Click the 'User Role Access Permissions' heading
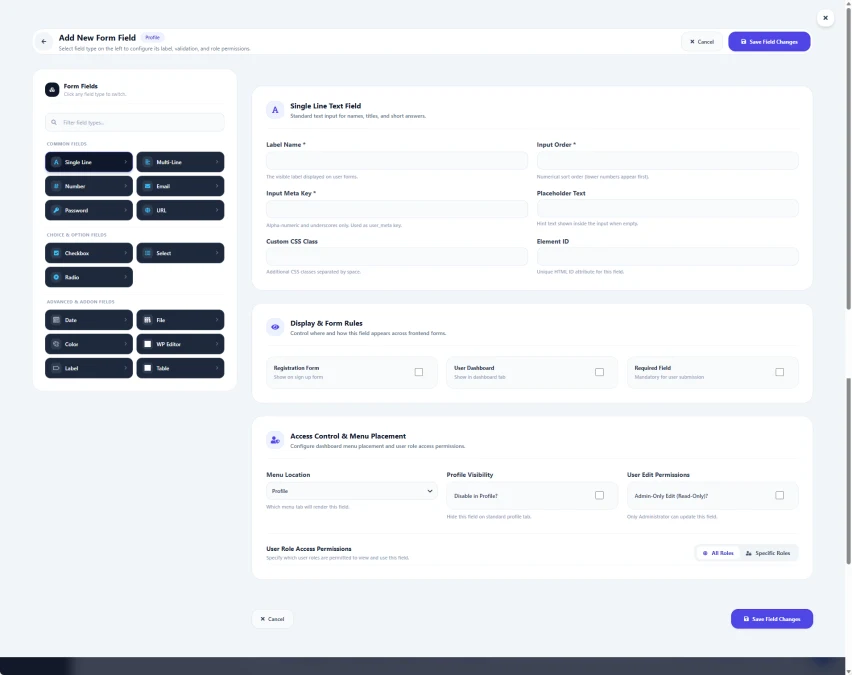852x675 pixels. click(309, 549)
